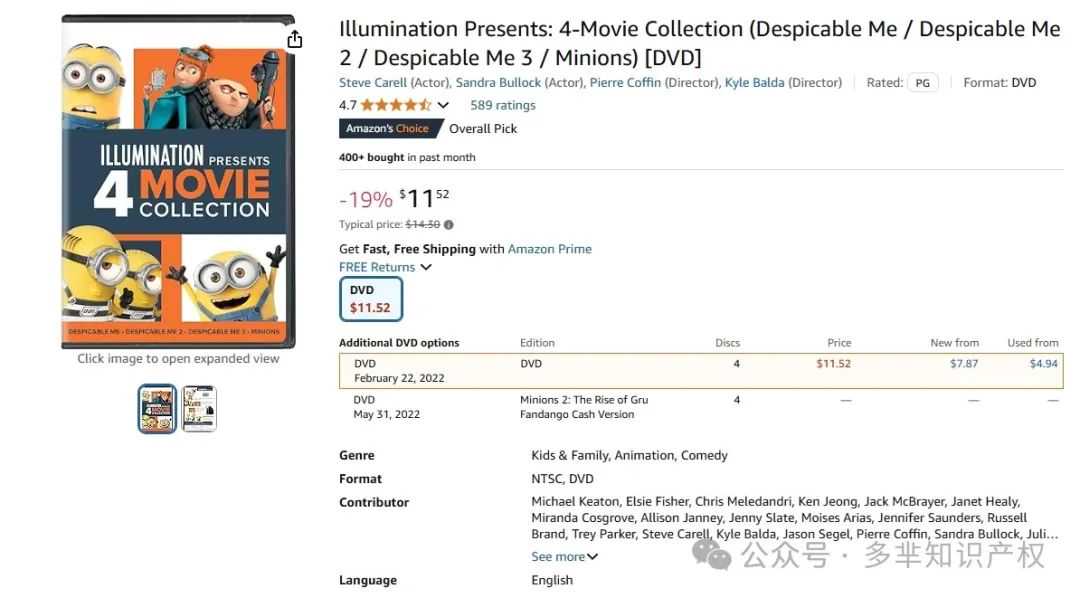Select the February 22, 2022 DVD row
Viewport: 1080px width, 598px height.
pos(700,371)
